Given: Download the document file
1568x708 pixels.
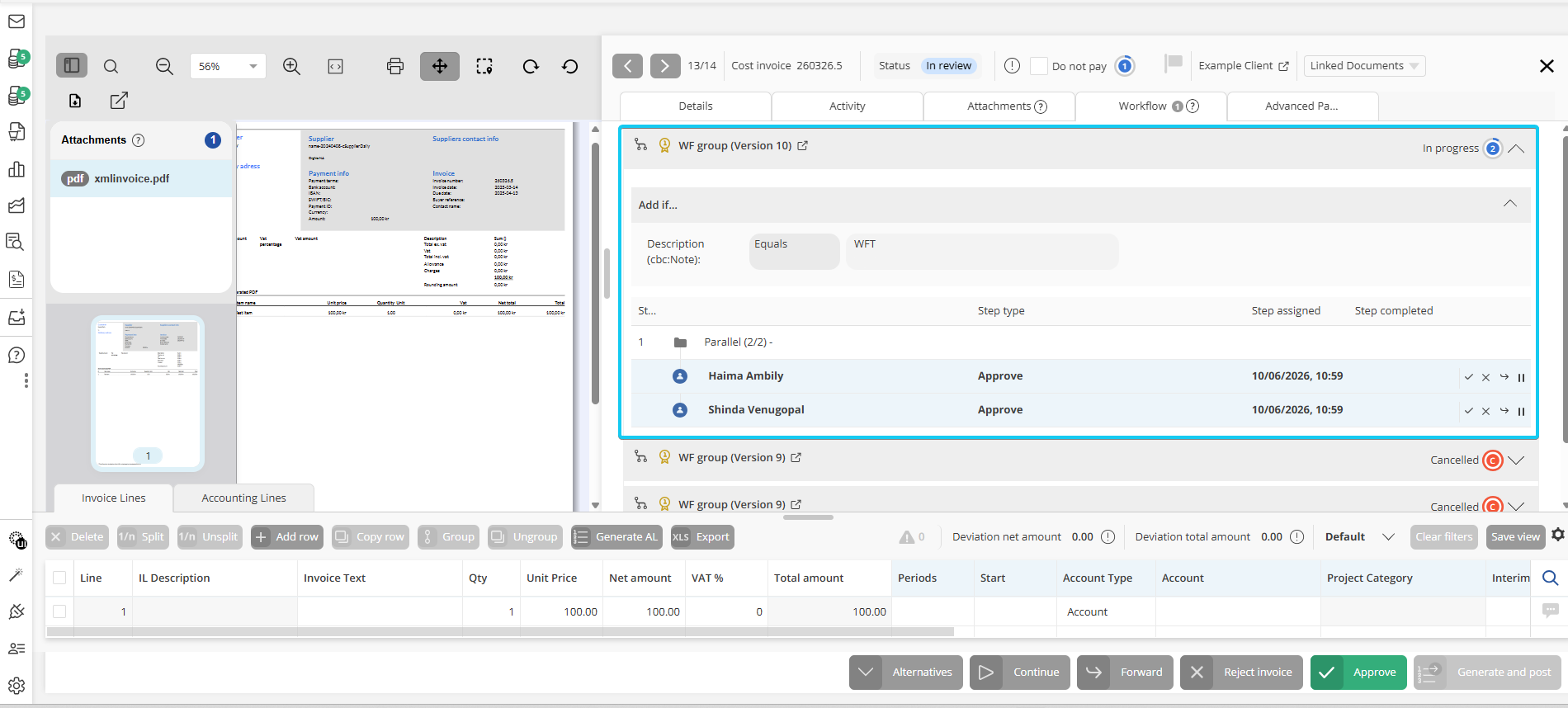Looking at the screenshot, I should click(75, 101).
